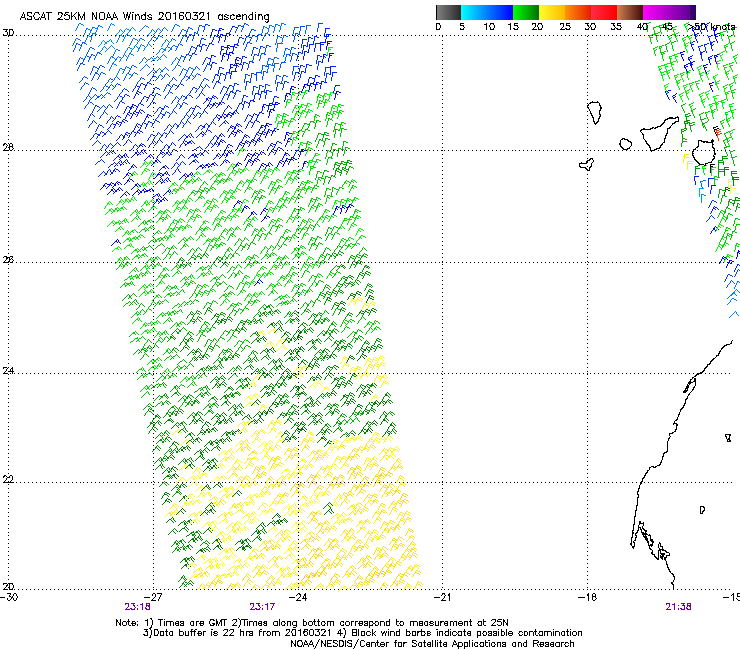
Task: Click the yellow 20-25 knots color segment
Action: (552, 12)
